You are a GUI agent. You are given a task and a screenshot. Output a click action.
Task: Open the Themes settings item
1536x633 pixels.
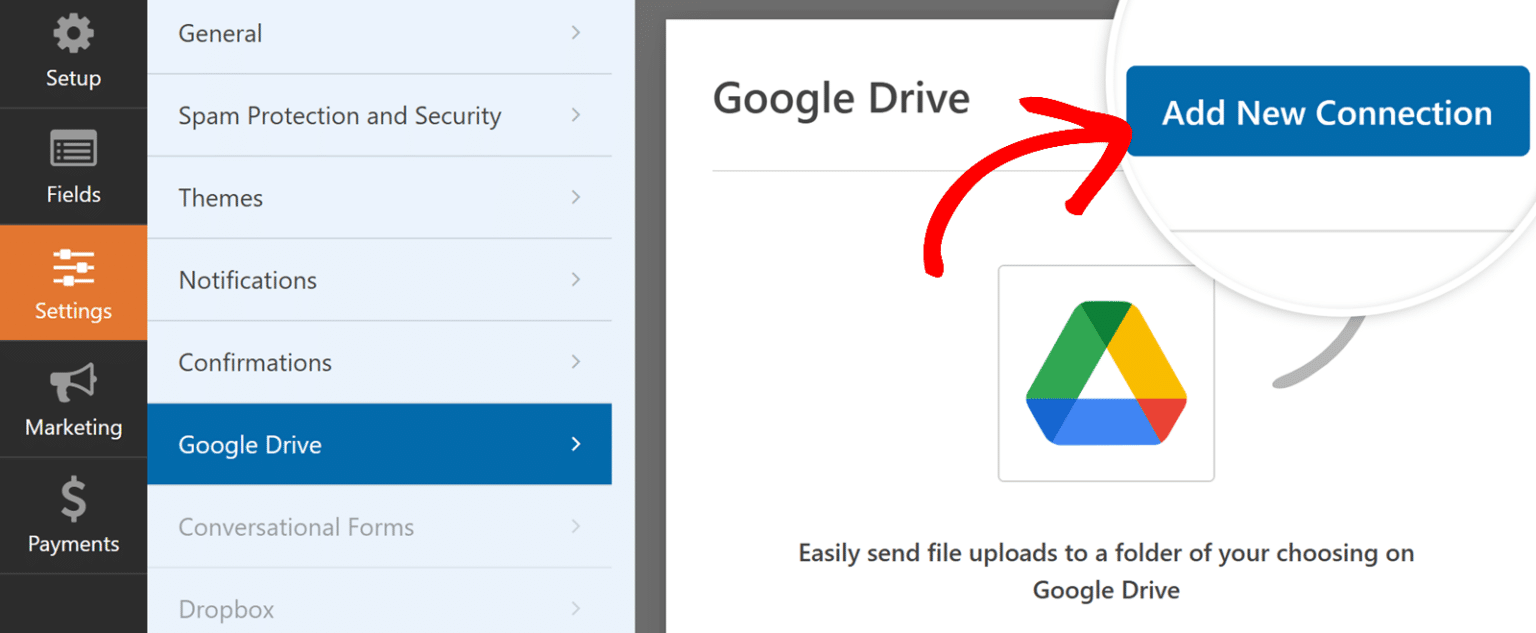tap(380, 197)
